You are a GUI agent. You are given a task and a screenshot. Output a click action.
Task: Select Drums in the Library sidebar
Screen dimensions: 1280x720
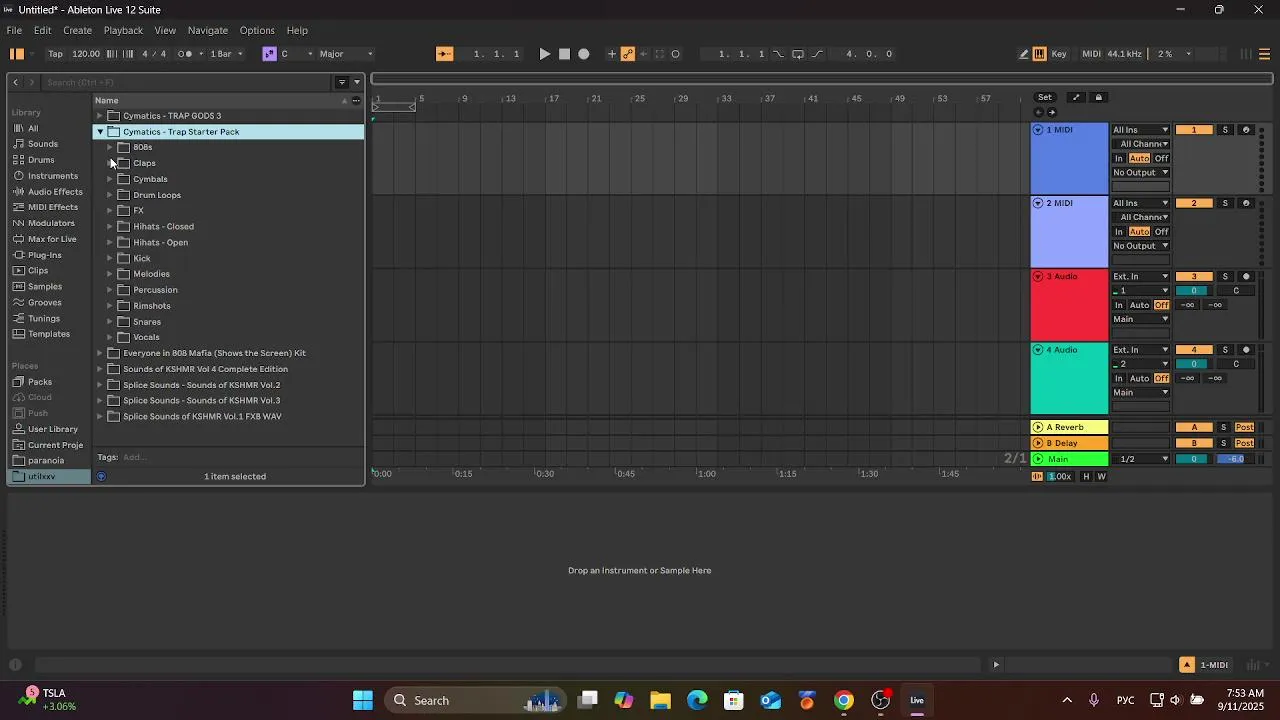(x=41, y=160)
